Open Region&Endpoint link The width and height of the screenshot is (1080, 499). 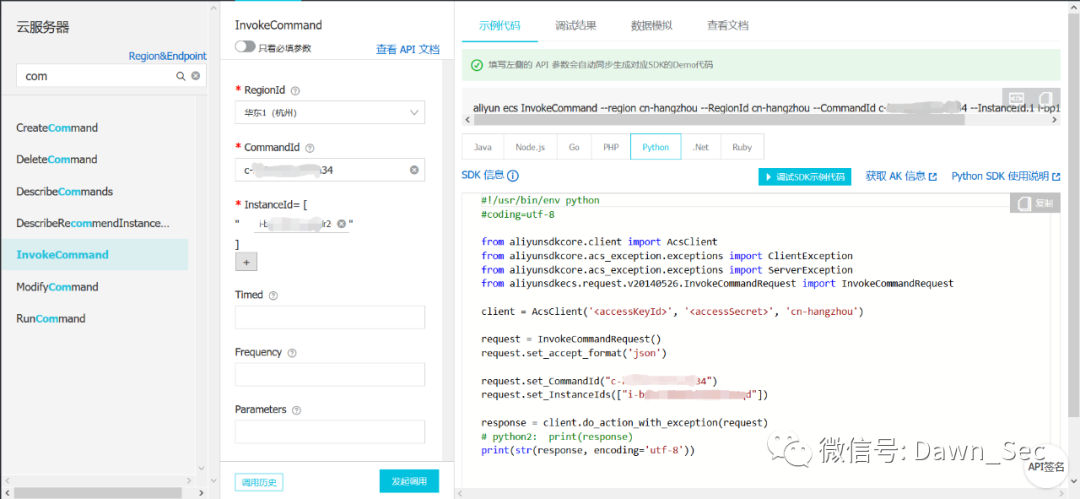(167, 57)
